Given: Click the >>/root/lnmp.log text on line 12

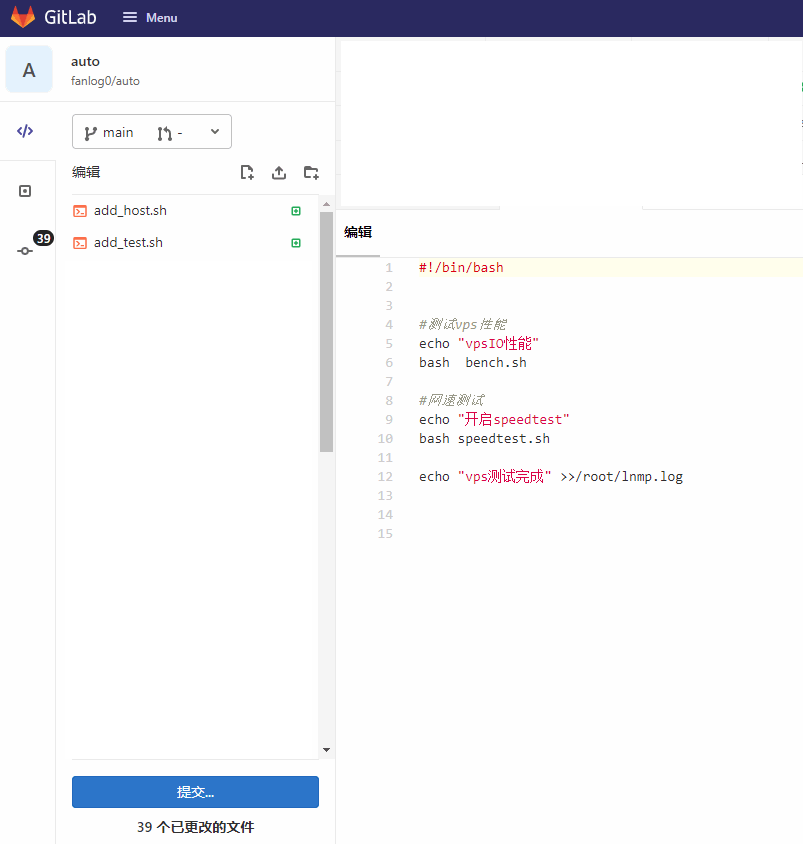Looking at the screenshot, I should click(622, 476).
